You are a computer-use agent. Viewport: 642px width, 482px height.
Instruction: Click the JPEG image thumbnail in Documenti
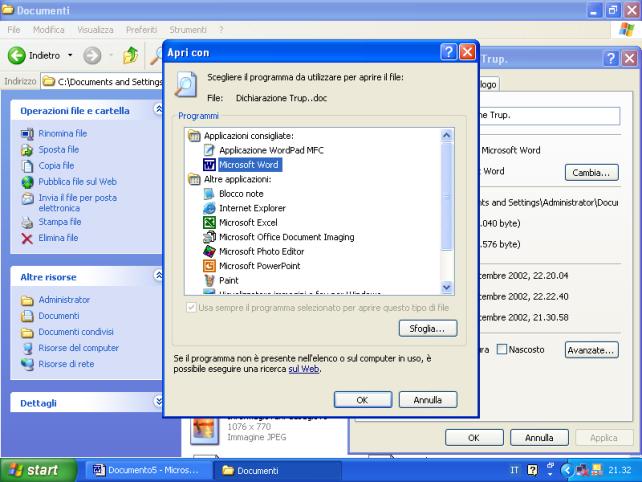[x=204, y=430]
